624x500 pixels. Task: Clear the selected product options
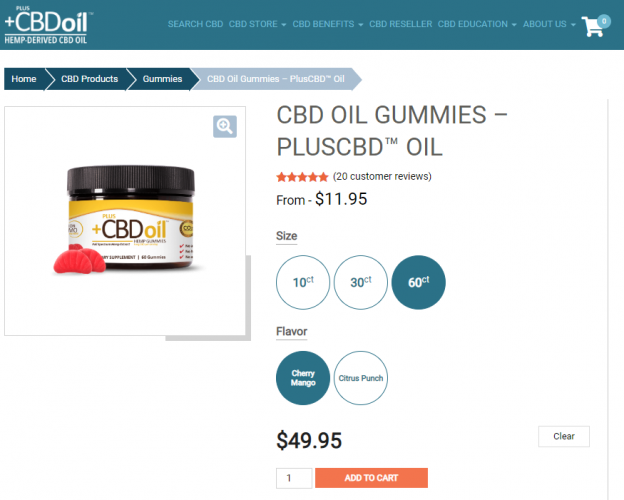[564, 436]
